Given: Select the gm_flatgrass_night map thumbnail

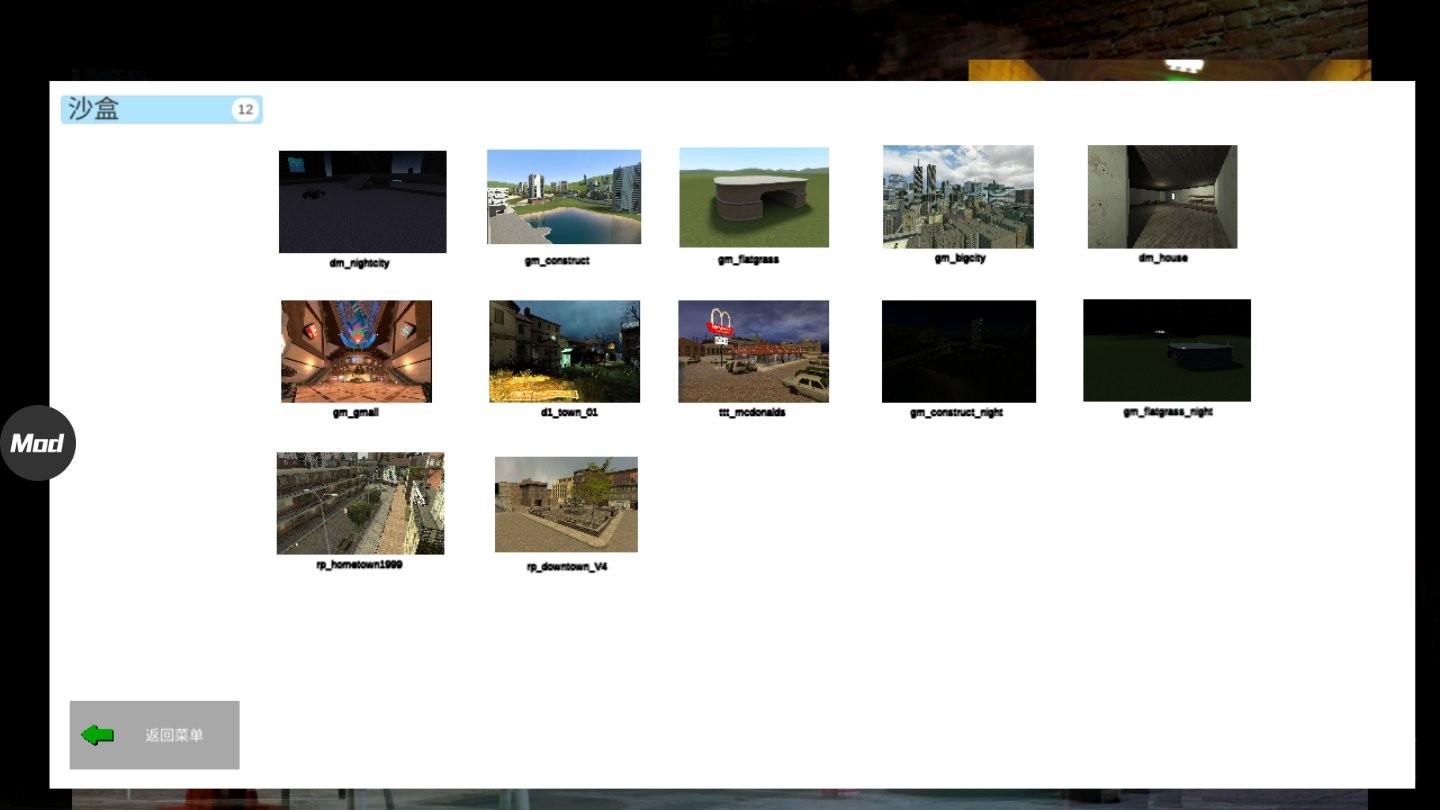Looking at the screenshot, I should pyautogui.click(x=1166, y=350).
